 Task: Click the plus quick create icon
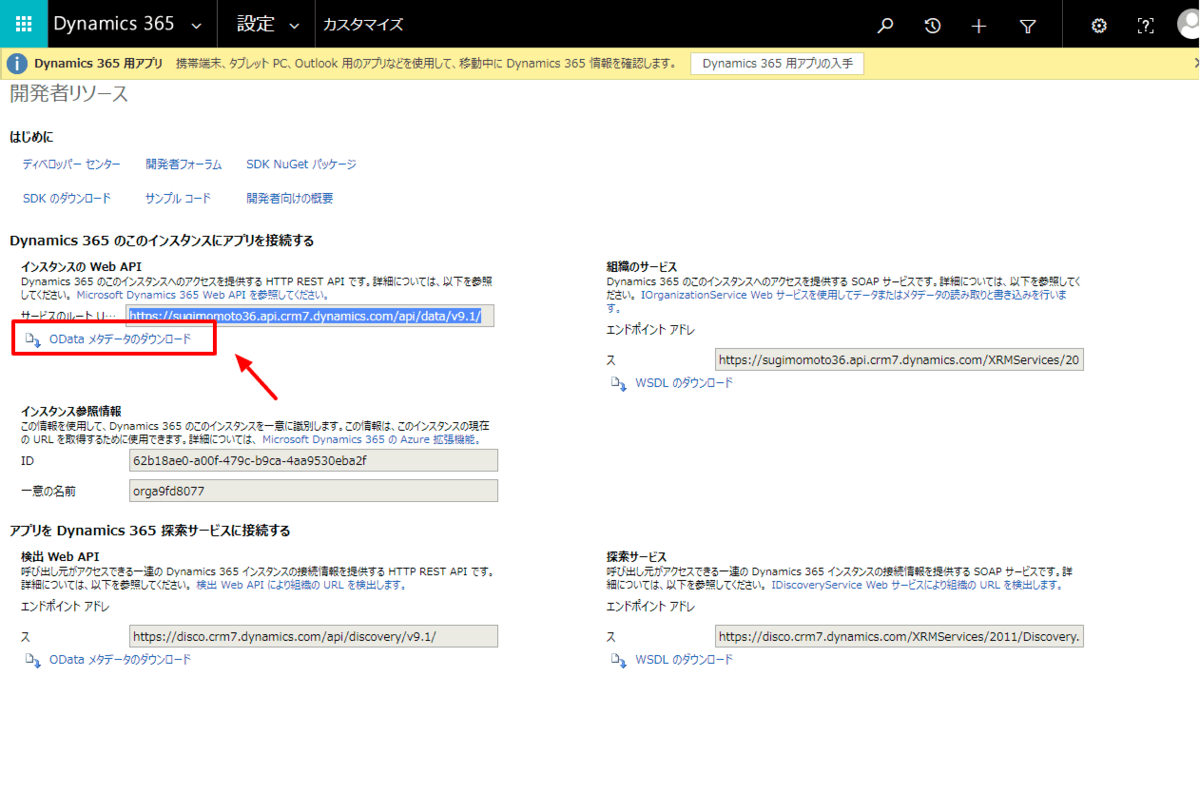pyautogui.click(x=979, y=26)
